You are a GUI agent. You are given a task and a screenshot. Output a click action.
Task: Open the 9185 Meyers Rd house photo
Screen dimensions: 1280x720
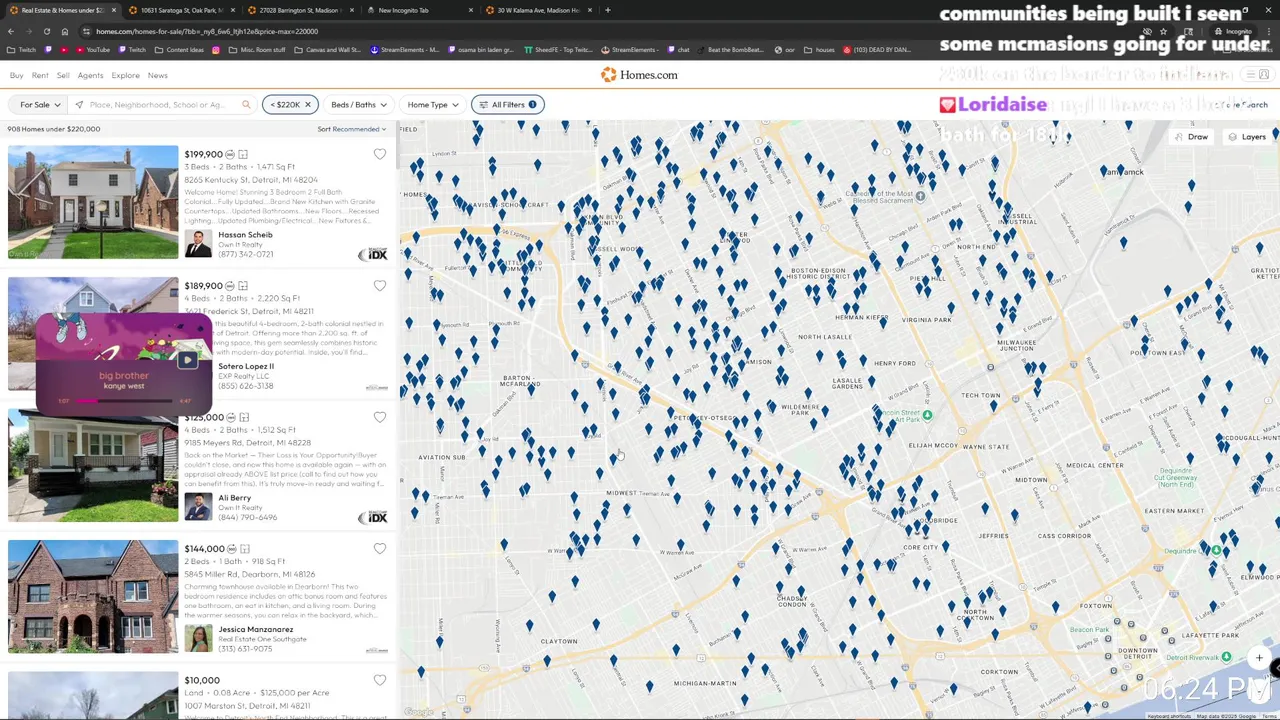pyautogui.click(x=93, y=465)
